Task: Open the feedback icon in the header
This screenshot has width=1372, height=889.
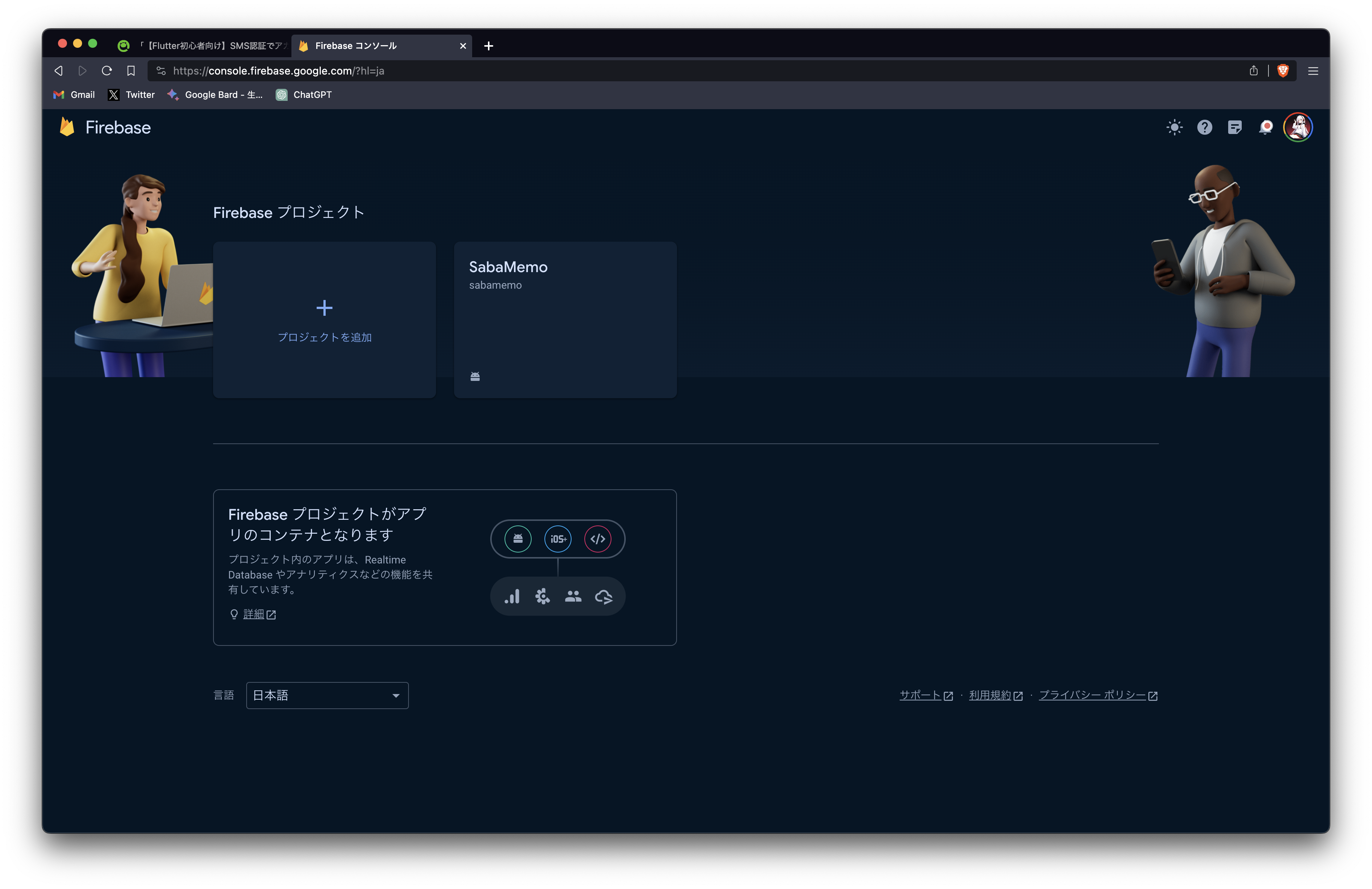Action: pos(1235,127)
